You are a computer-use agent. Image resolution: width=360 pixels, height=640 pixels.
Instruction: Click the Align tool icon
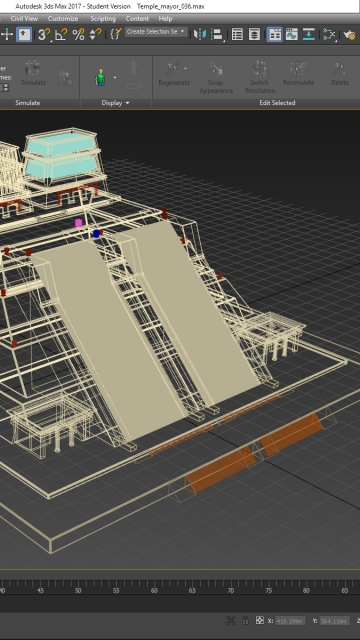(217, 35)
